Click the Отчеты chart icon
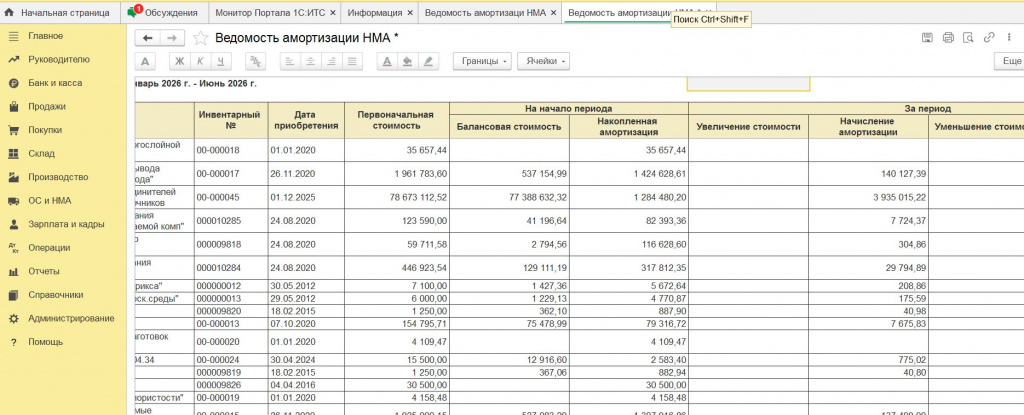Screen dimensions: 1024x415 click(13, 271)
